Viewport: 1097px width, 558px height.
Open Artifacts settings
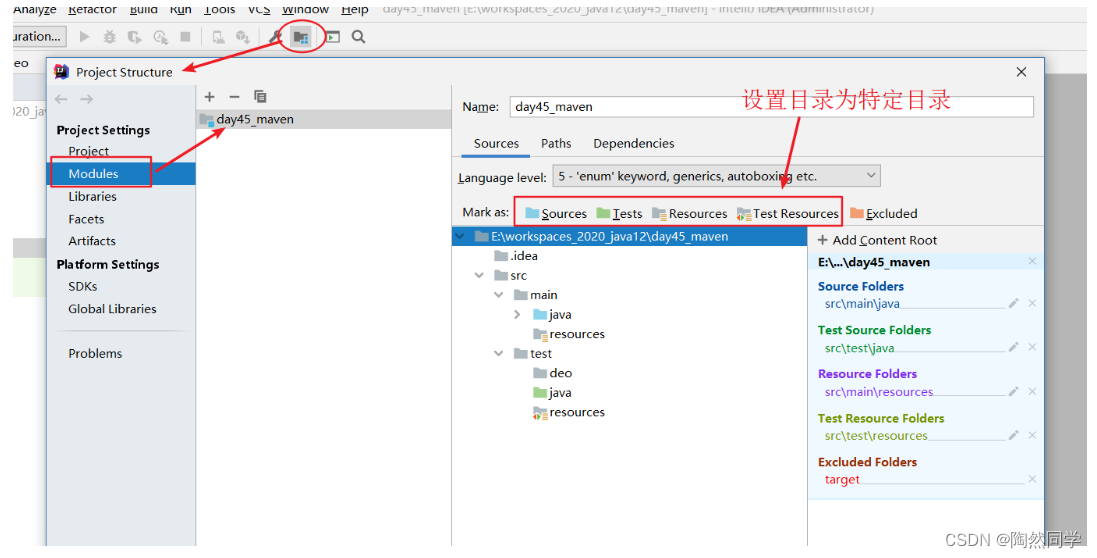click(x=92, y=241)
